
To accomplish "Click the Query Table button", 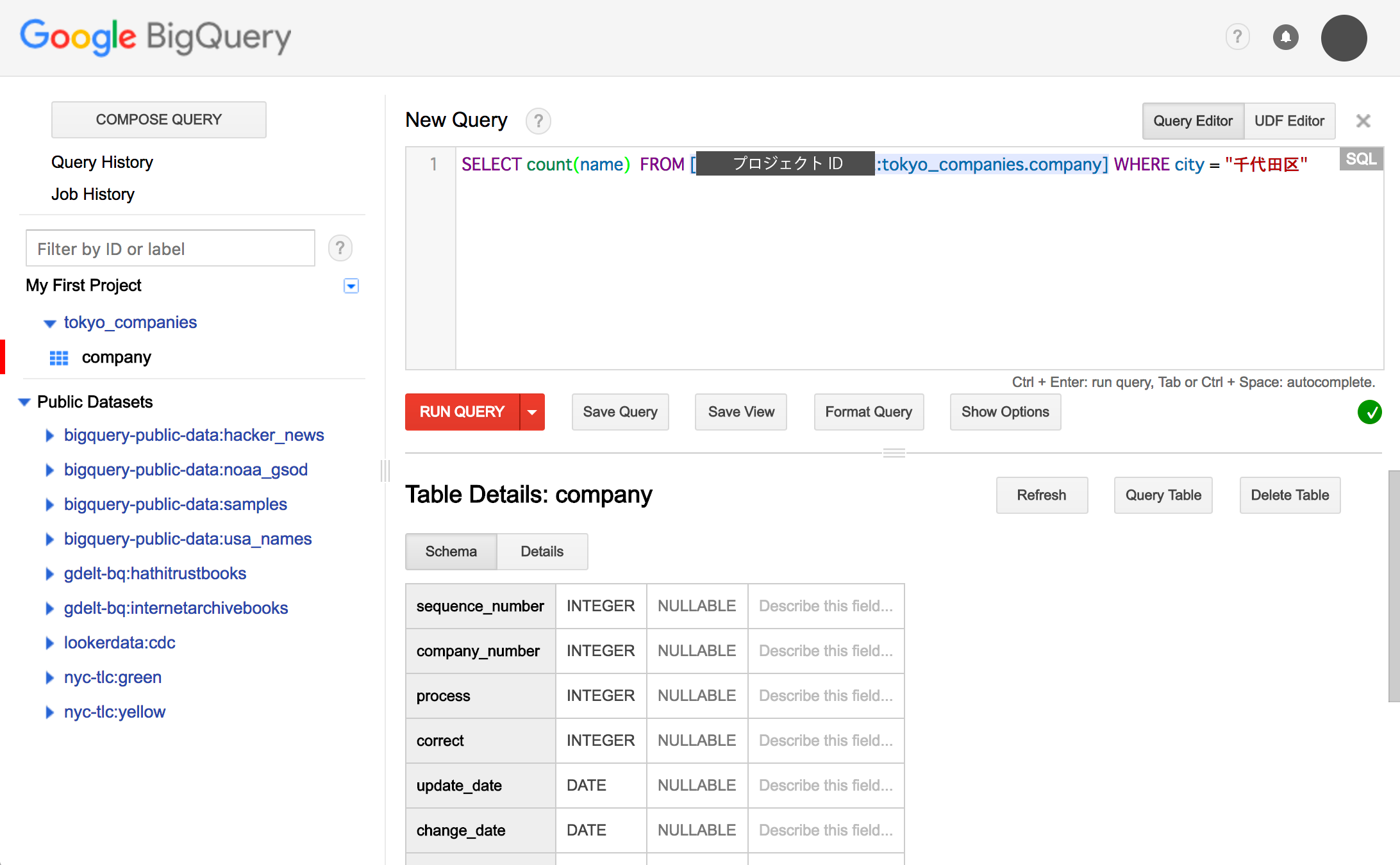I will (x=1163, y=495).
